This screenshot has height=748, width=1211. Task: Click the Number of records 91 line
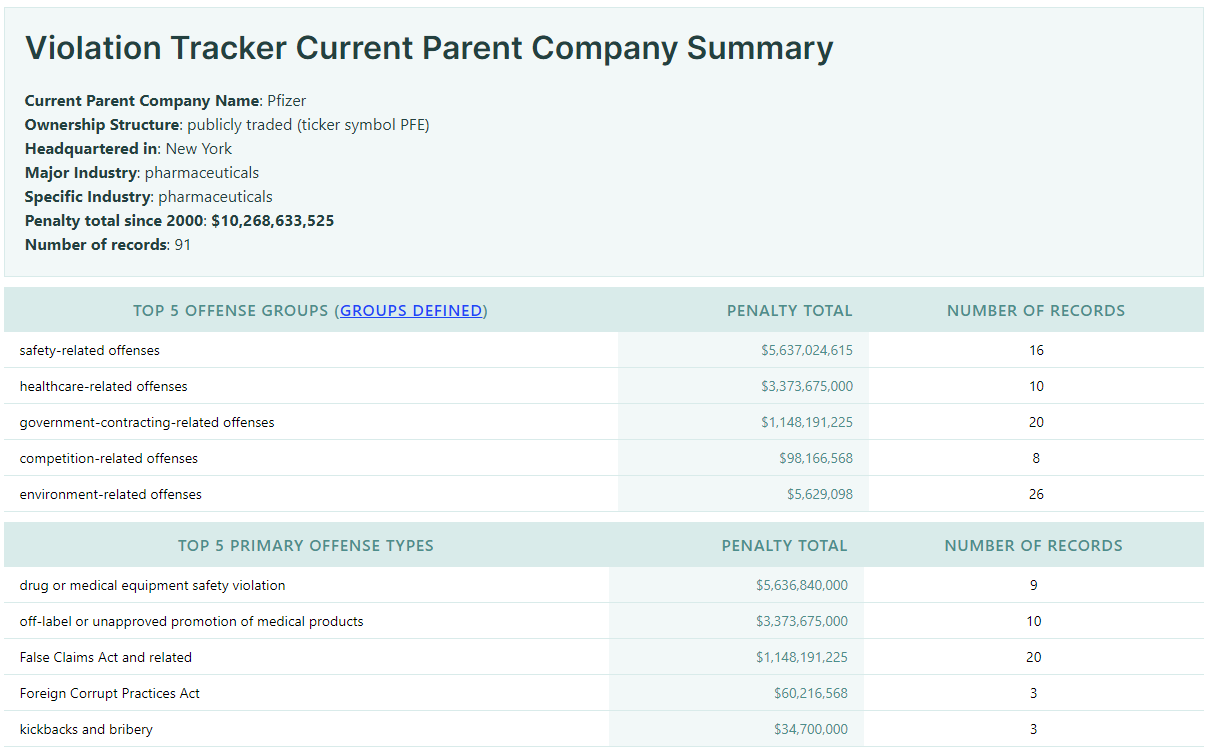tap(108, 245)
